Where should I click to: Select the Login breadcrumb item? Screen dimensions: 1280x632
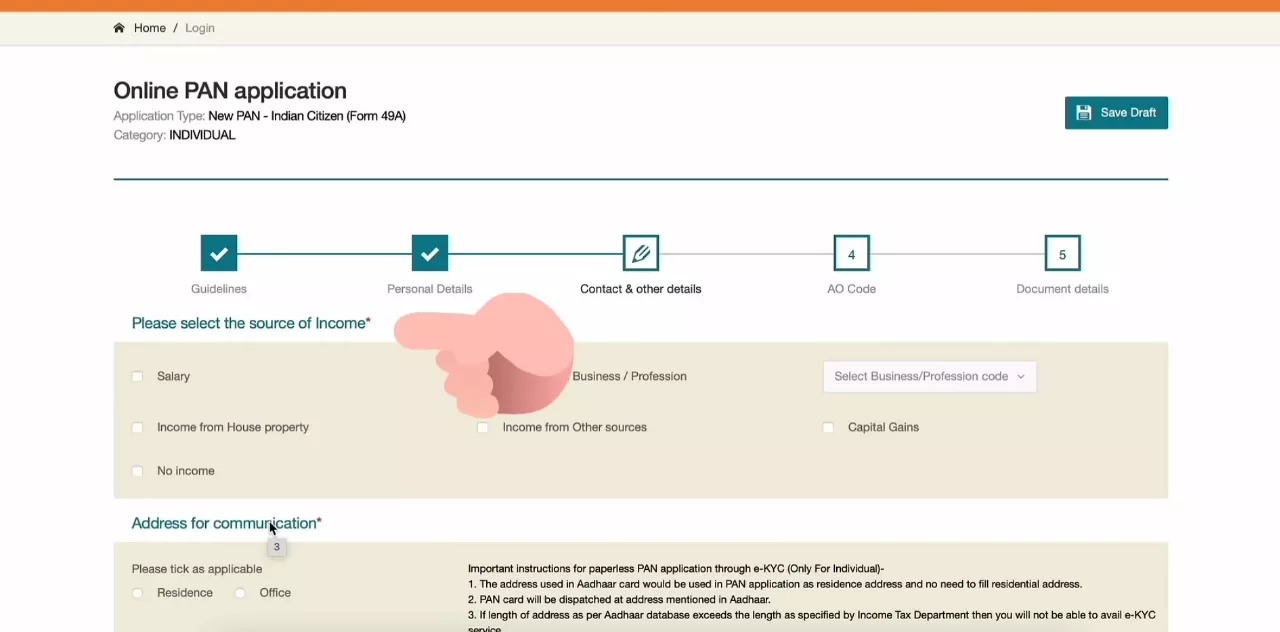[199, 27]
